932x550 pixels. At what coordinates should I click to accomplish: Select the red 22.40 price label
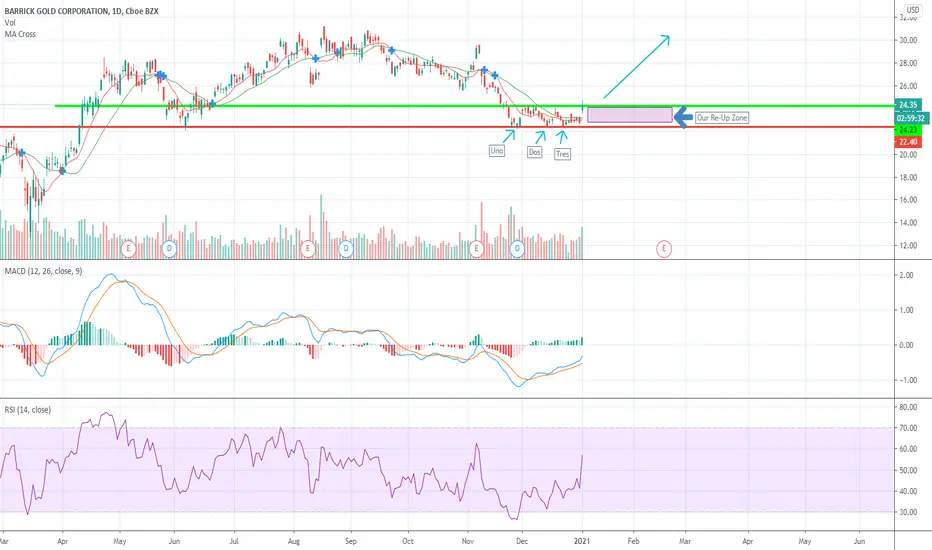pyautogui.click(x=908, y=142)
